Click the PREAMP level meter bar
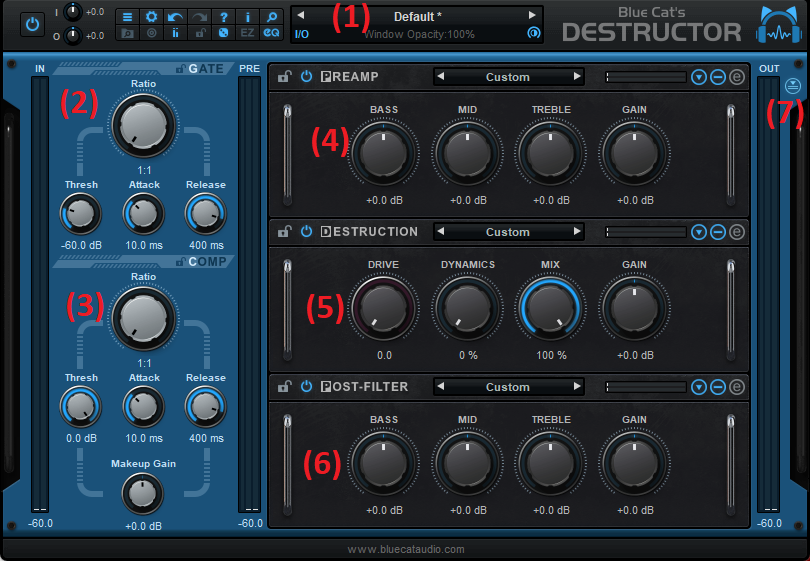 (x=646, y=77)
